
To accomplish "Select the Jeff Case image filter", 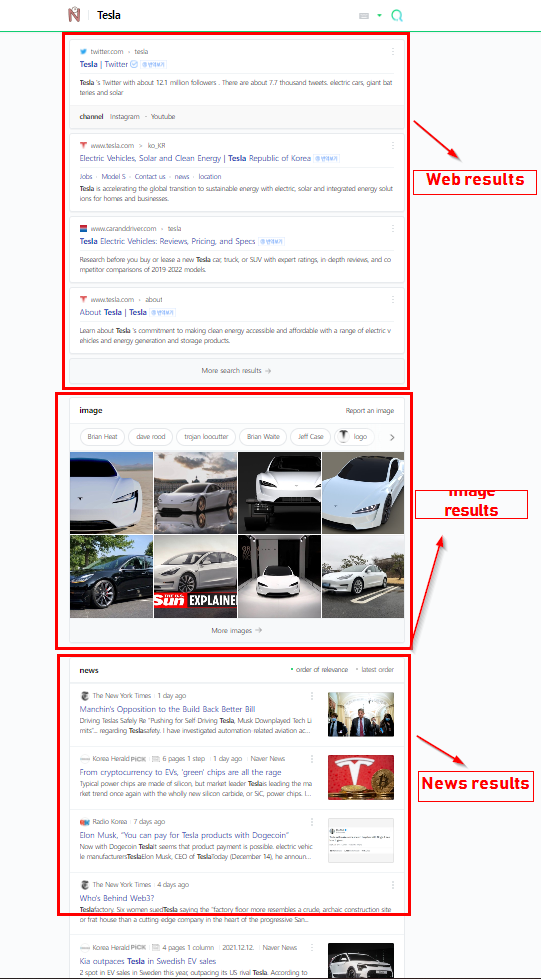I will coord(311,436).
